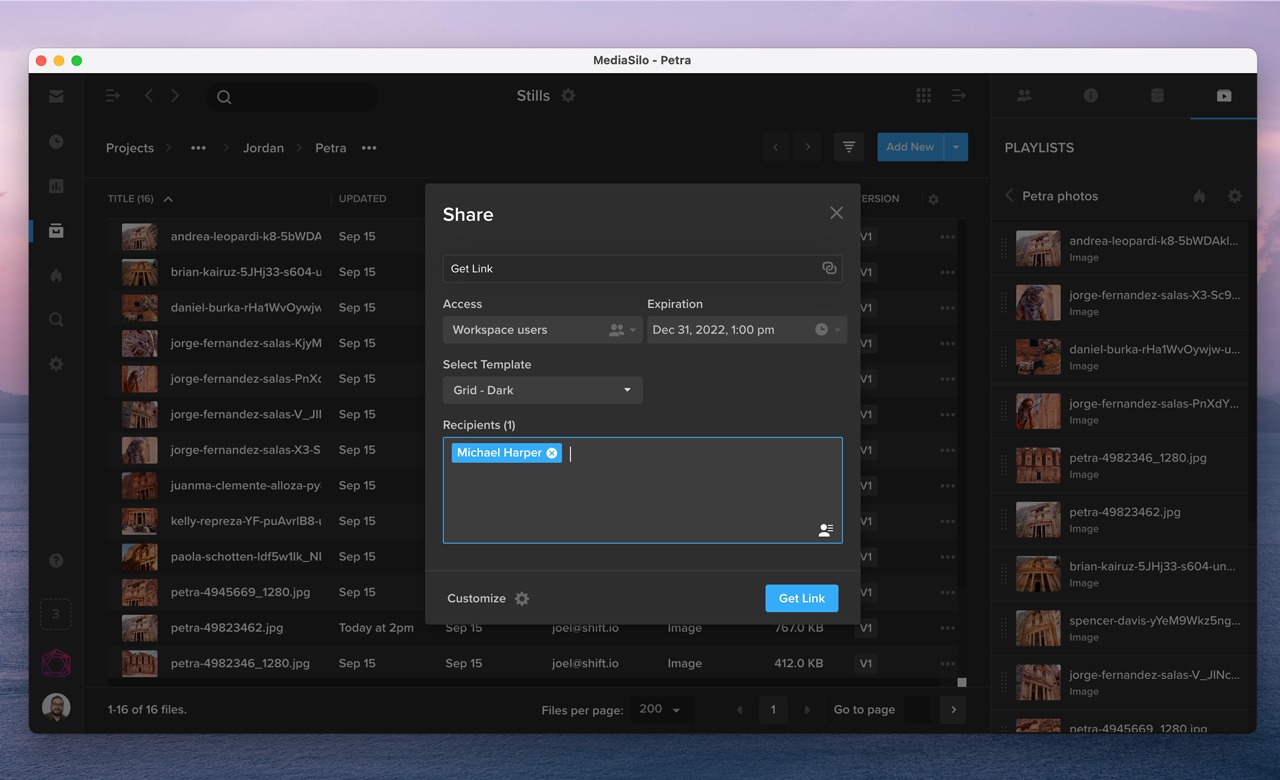Open the Expiration date dropdown
1280x780 pixels.
[x=746, y=330]
